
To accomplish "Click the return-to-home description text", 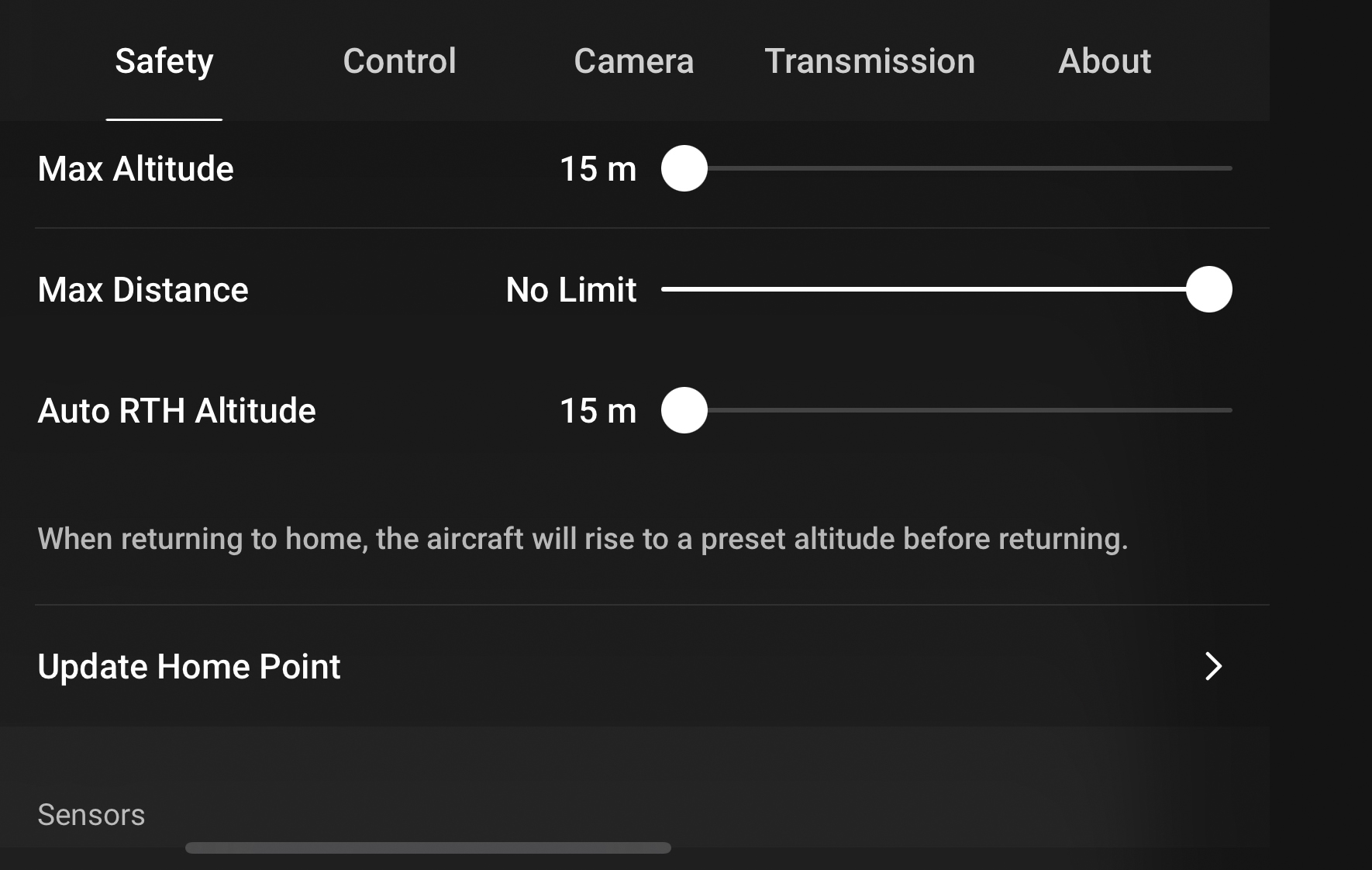I will pyautogui.click(x=583, y=538).
